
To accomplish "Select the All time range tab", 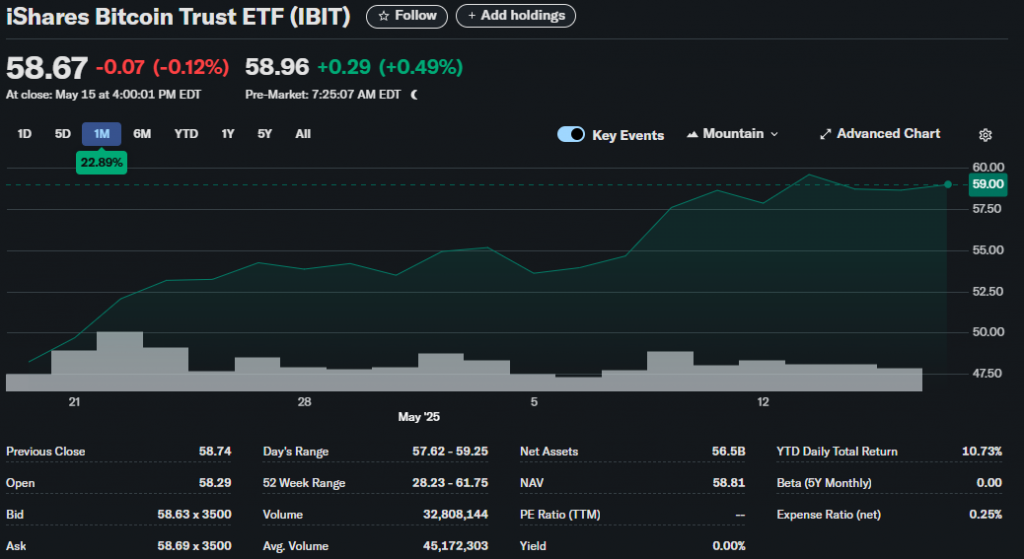I will coord(303,134).
